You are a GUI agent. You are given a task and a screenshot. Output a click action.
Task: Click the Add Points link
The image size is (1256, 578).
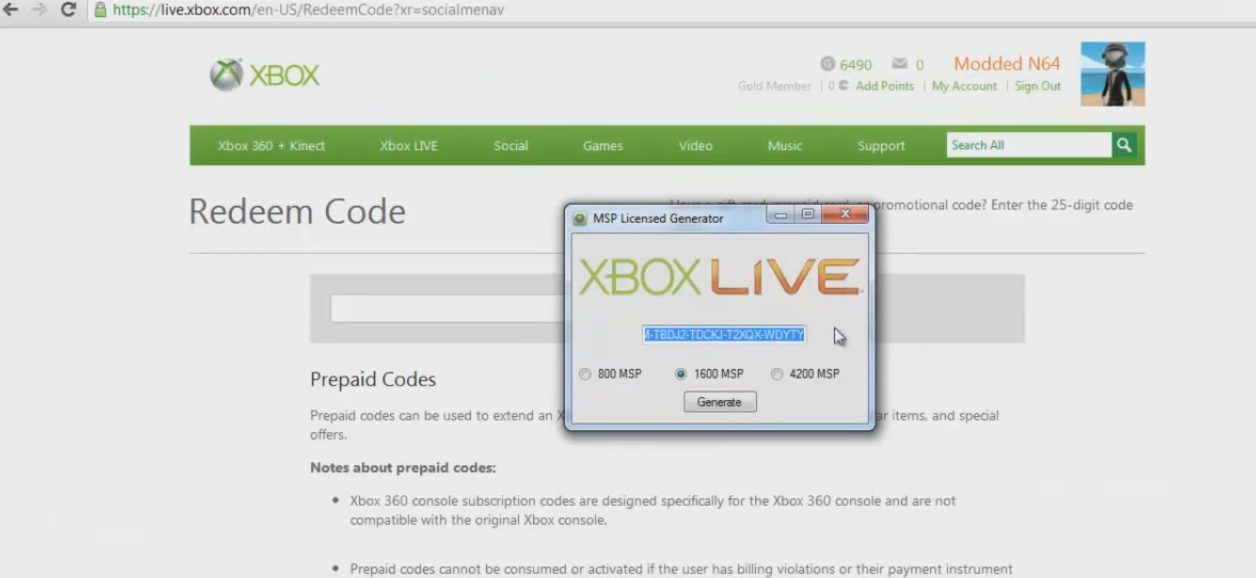click(x=885, y=86)
